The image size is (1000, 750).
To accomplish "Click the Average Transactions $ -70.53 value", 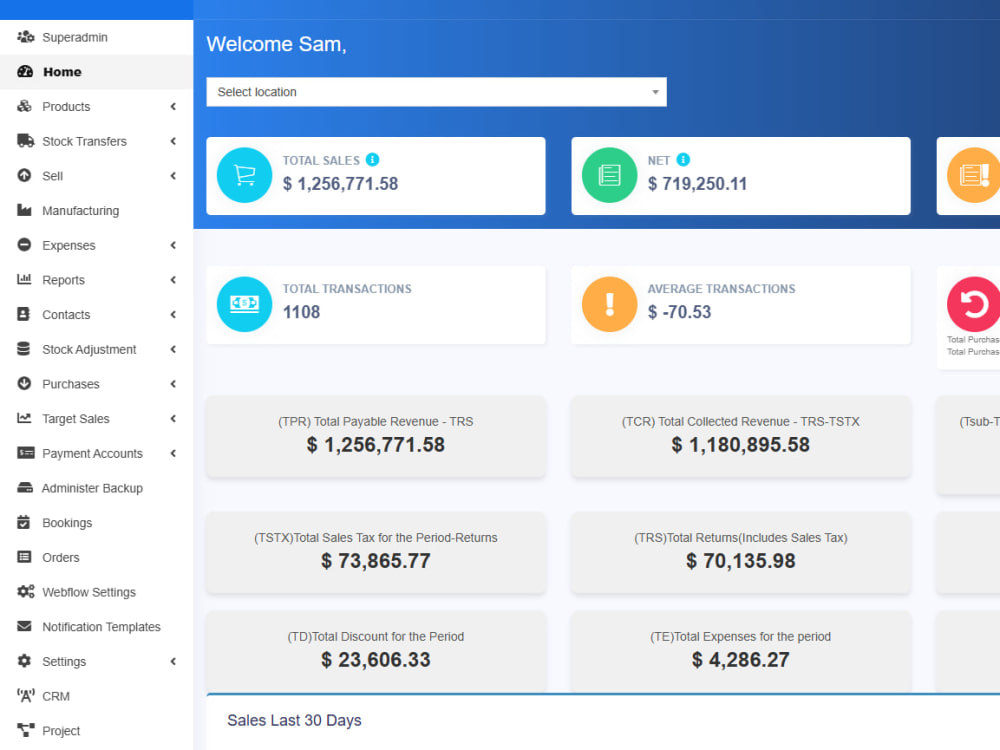I will pos(679,312).
